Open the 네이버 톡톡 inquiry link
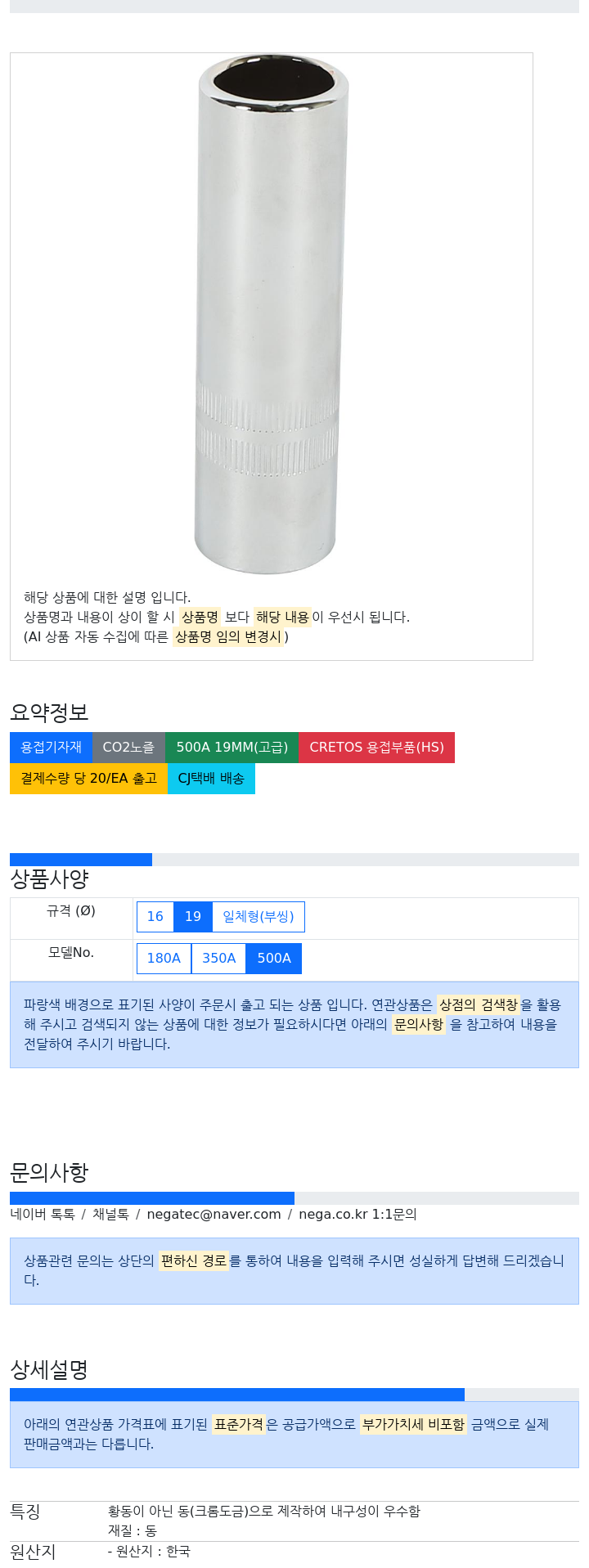The height and width of the screenshot is (1568, 589). pyautogui.click(x=43, y=1215)
